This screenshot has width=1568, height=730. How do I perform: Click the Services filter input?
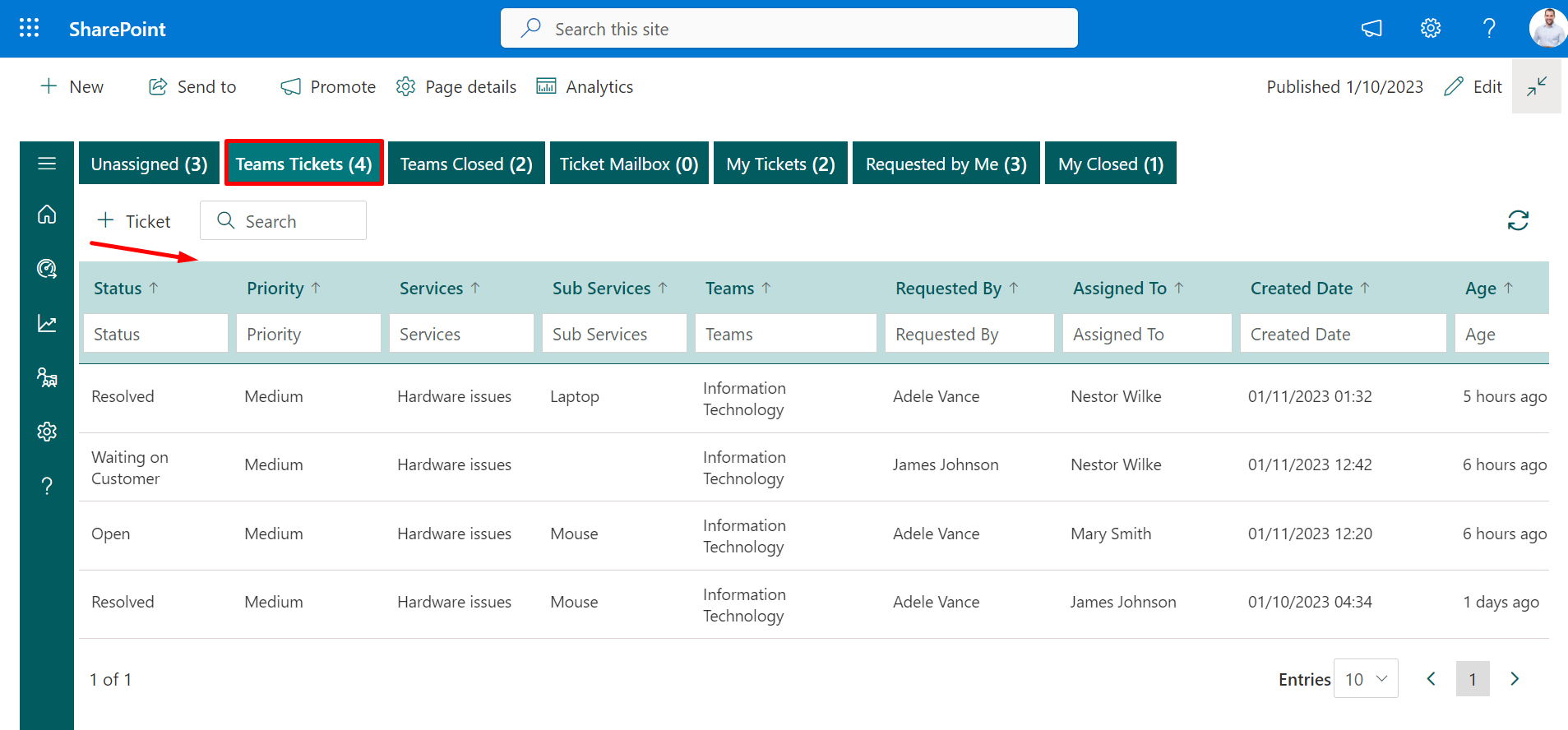(x=461, y=334)
